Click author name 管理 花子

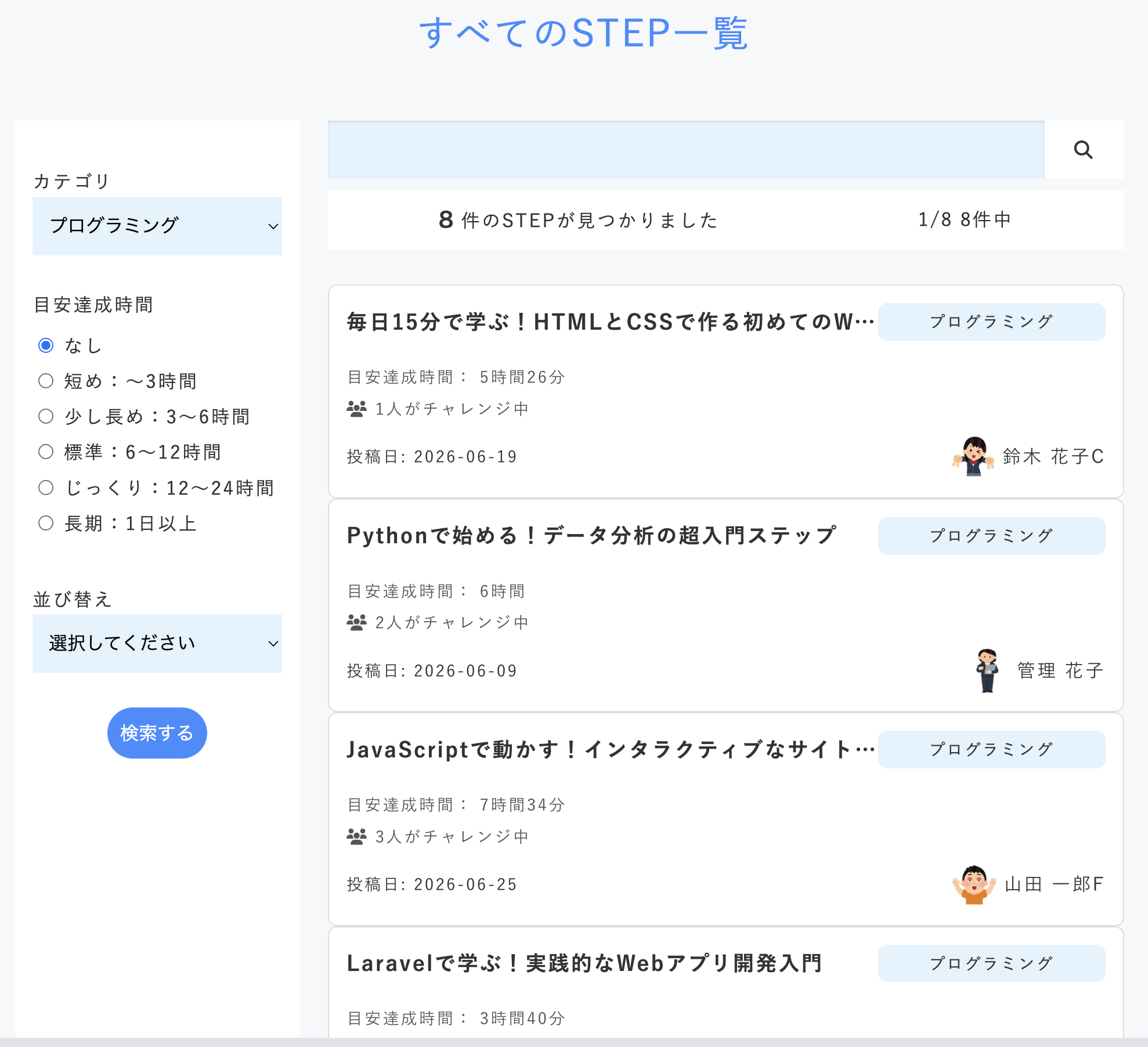pos(1060,670)
